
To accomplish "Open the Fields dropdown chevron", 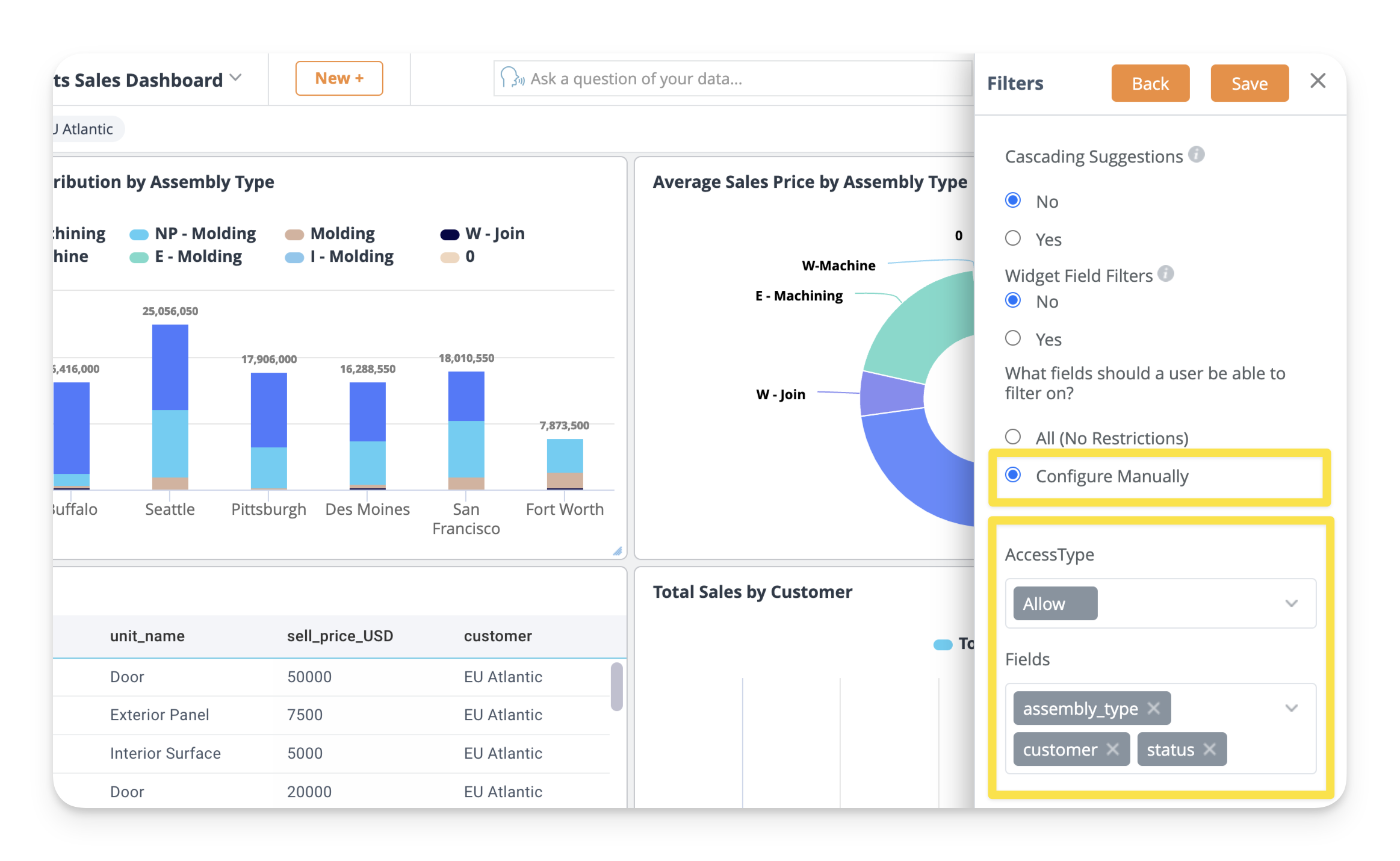I will tap(1291, 708).
